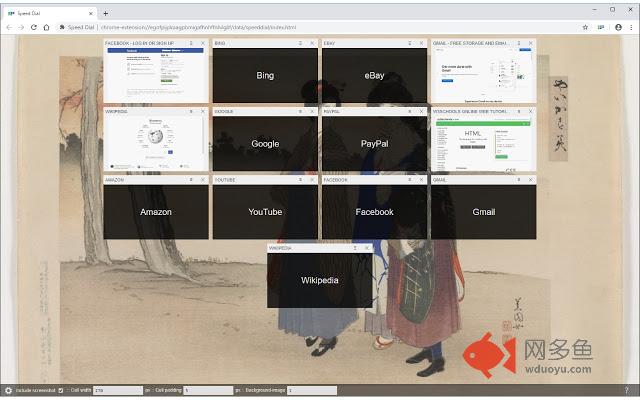Image resolution: width=640 pixels, height=400 pixels.
Task: Reload the Speed Dial page
Action: coord(34,27)
